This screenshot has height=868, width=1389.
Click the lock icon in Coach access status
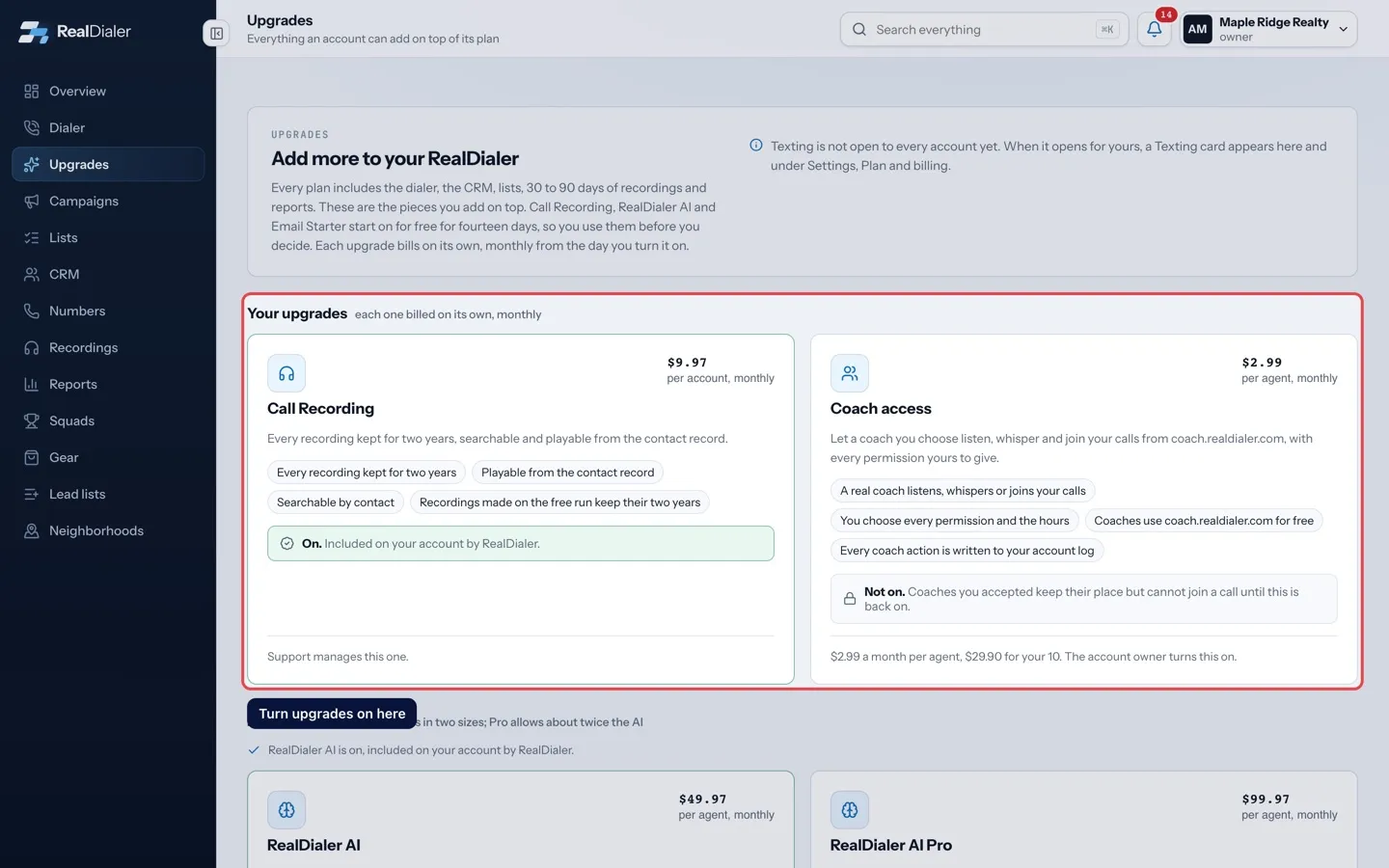coord(850,599)
